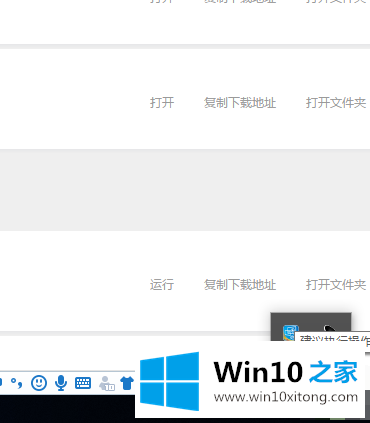Open the shirt-shaped skin icon in the input toolbar

tap(127, 383)
